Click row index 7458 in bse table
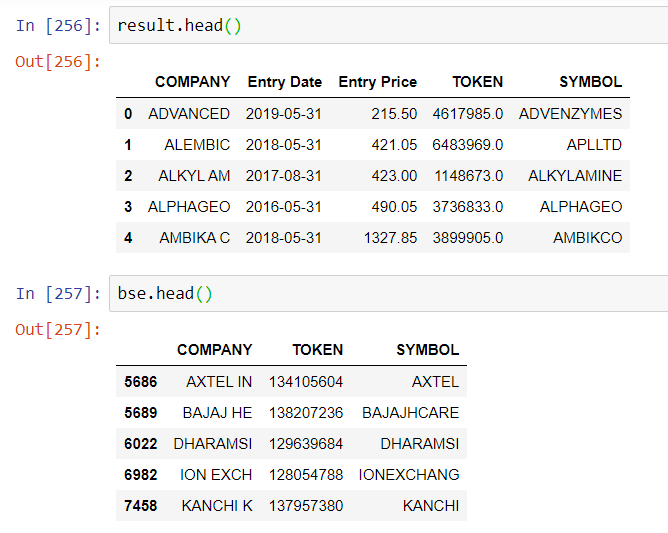Screen dimensions: 668x533 tap(141, 506)
